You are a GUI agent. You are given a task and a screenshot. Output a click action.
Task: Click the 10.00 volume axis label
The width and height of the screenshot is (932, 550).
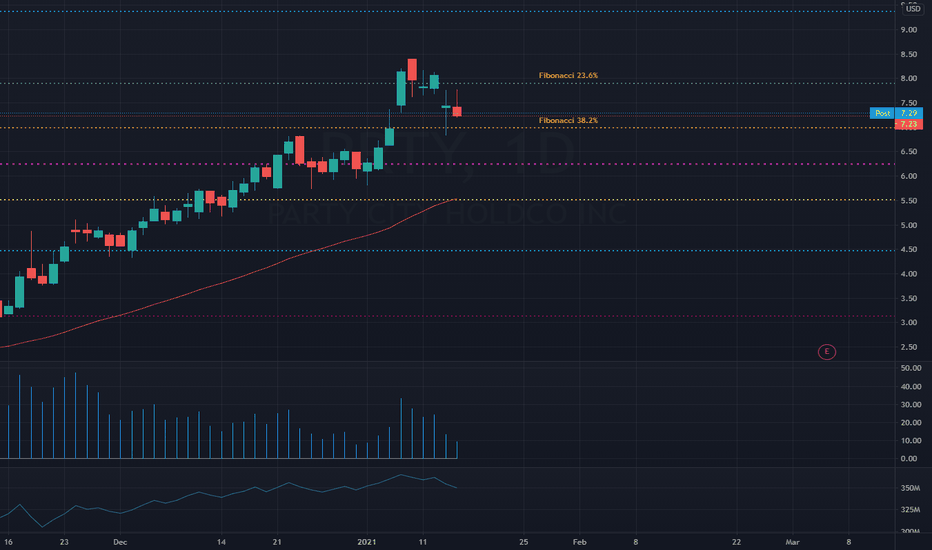(911, 441)
